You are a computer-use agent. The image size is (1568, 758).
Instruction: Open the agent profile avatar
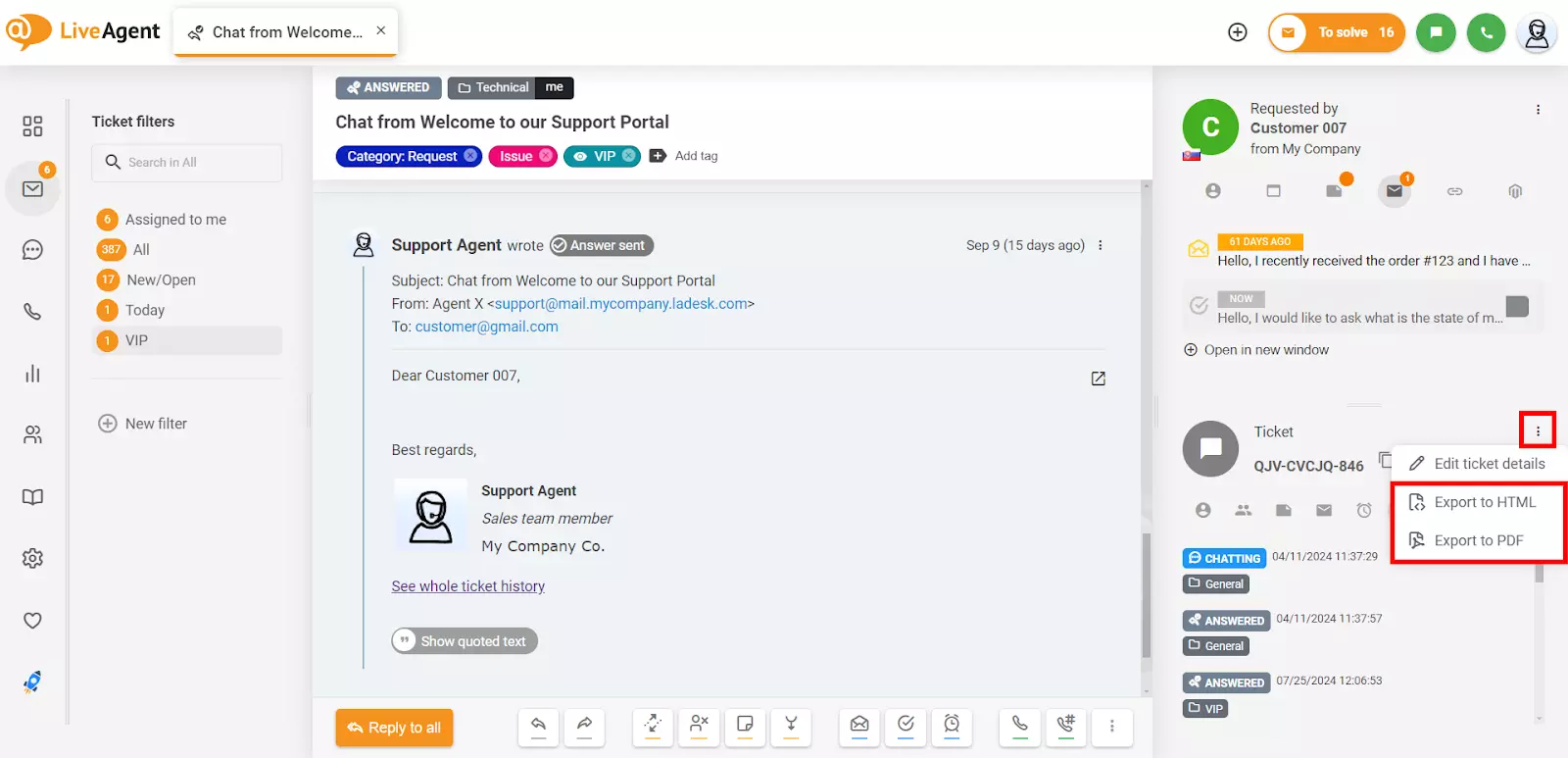coord(1537,32)
